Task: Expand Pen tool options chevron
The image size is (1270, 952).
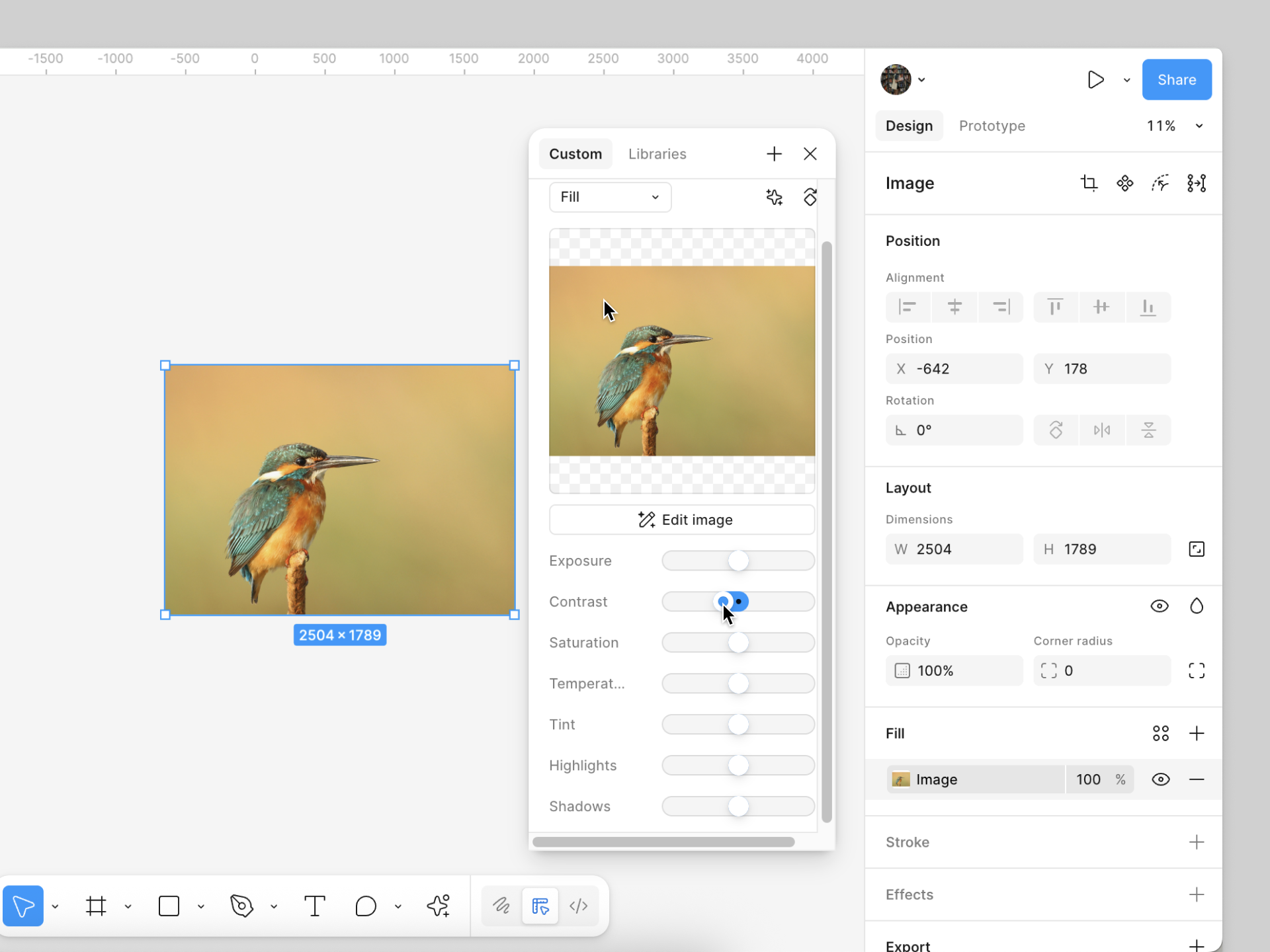Action: tap(273, 906)
